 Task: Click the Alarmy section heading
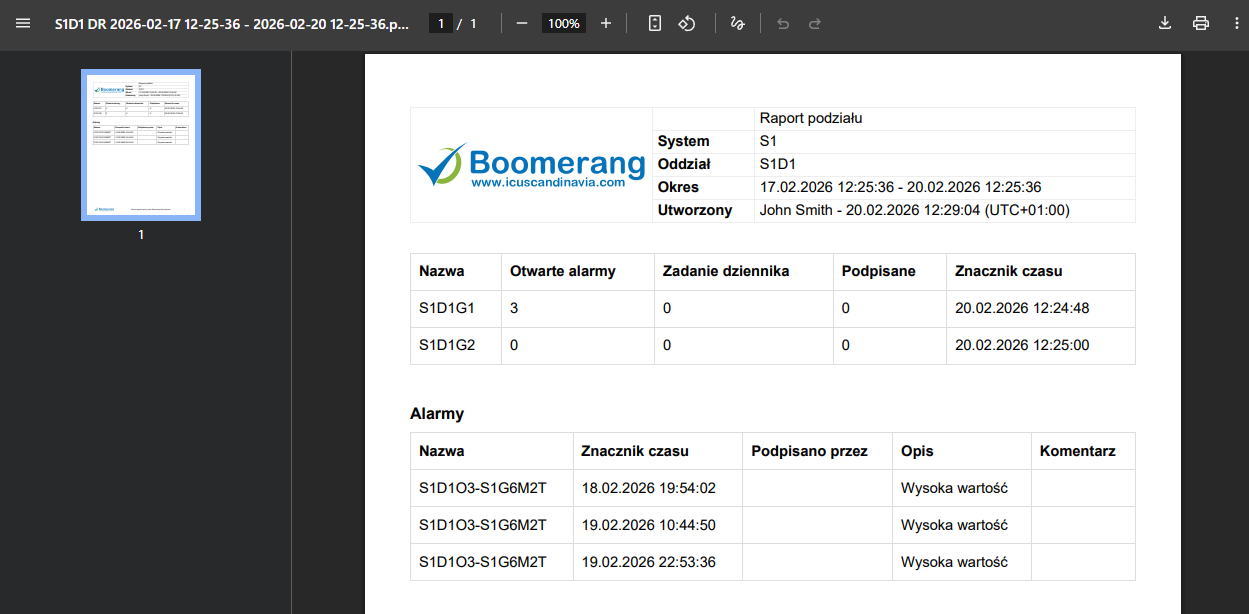click(437, 414)
